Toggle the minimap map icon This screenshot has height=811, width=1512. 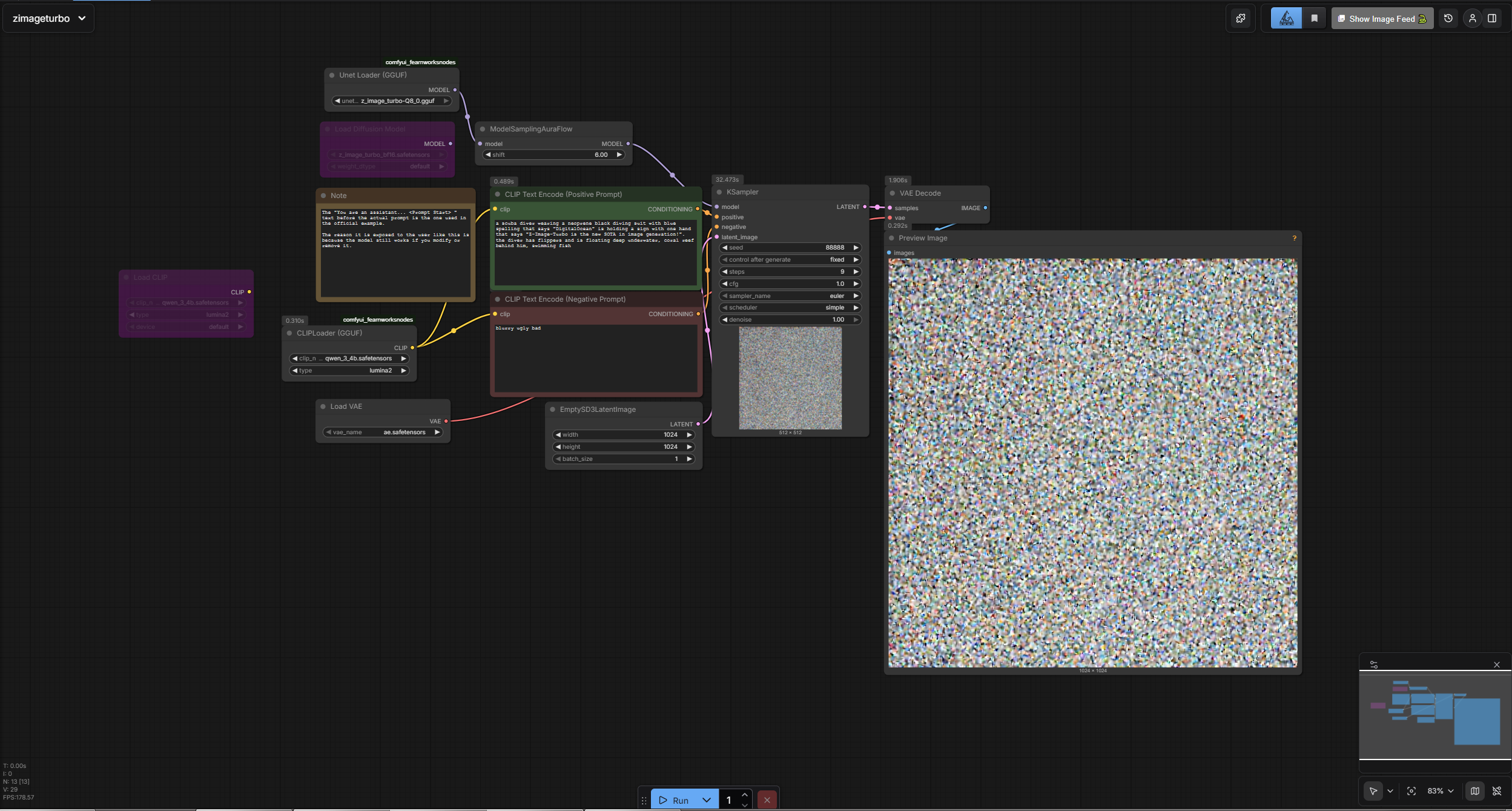tap(1475, 791)
